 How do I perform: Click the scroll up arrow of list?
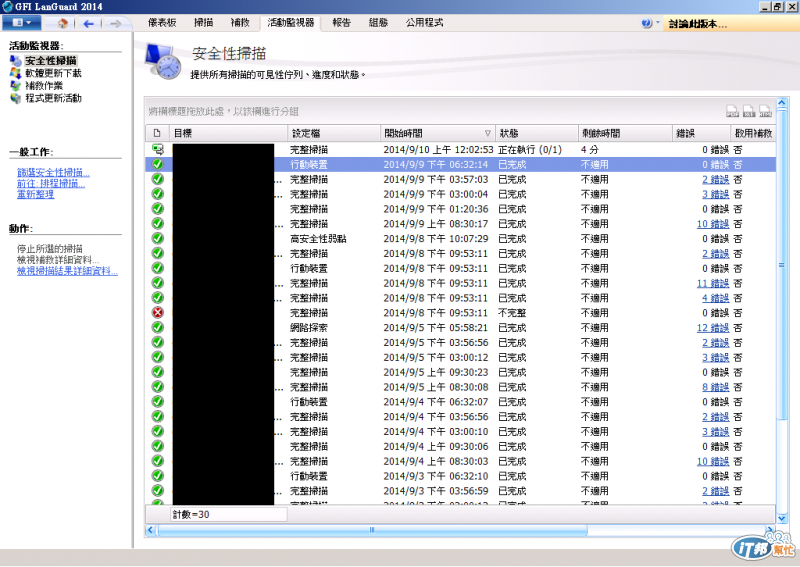(782, 103)
